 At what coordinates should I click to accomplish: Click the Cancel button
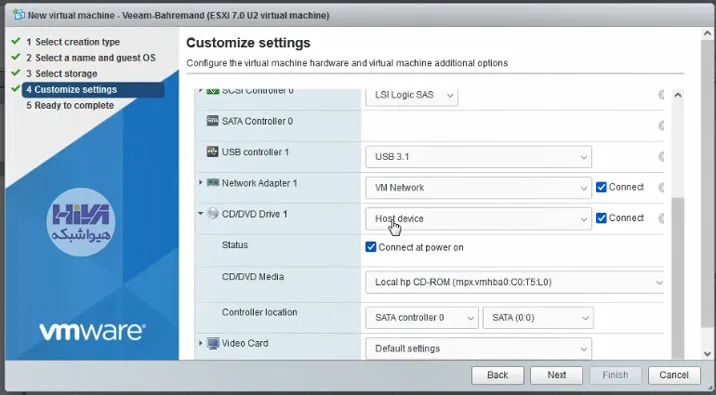[674, 375]
